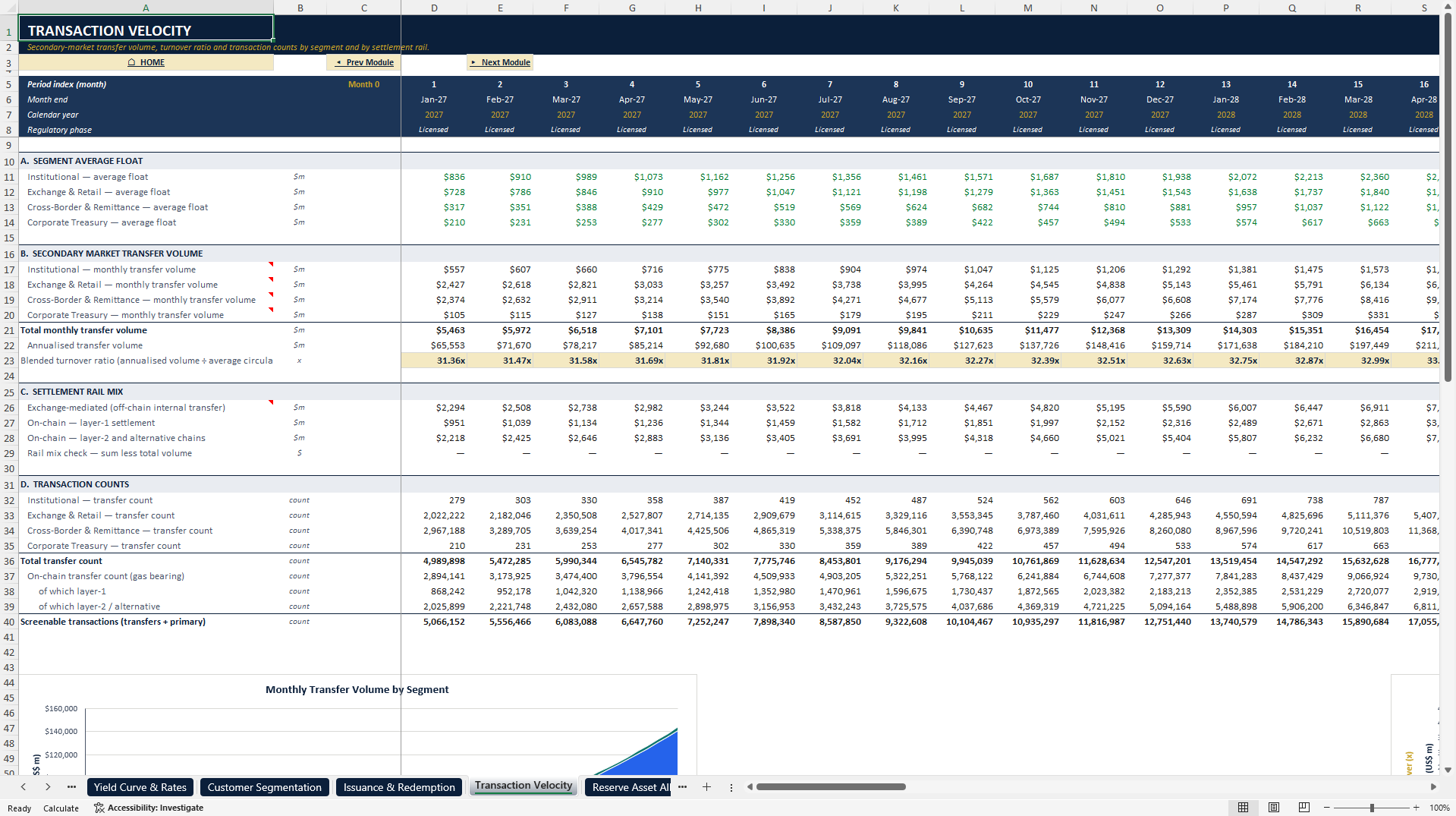Go to HOME link
Image resolution: width=1456 pixels, height=816 pixels.
pos(146,62)
